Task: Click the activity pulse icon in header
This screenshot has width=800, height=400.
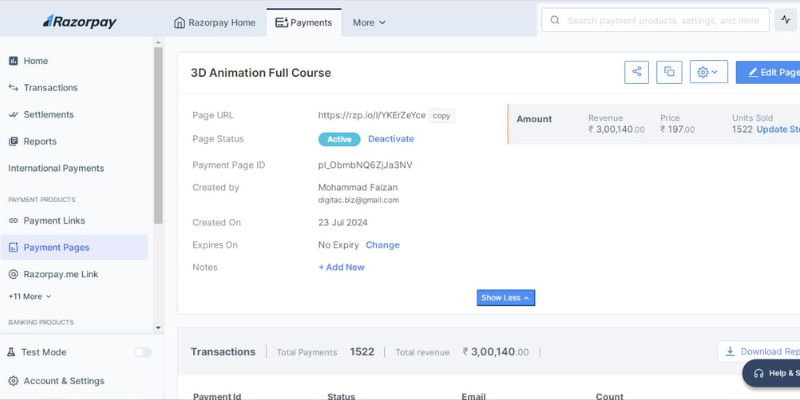Action: click(x=785, y=20)
